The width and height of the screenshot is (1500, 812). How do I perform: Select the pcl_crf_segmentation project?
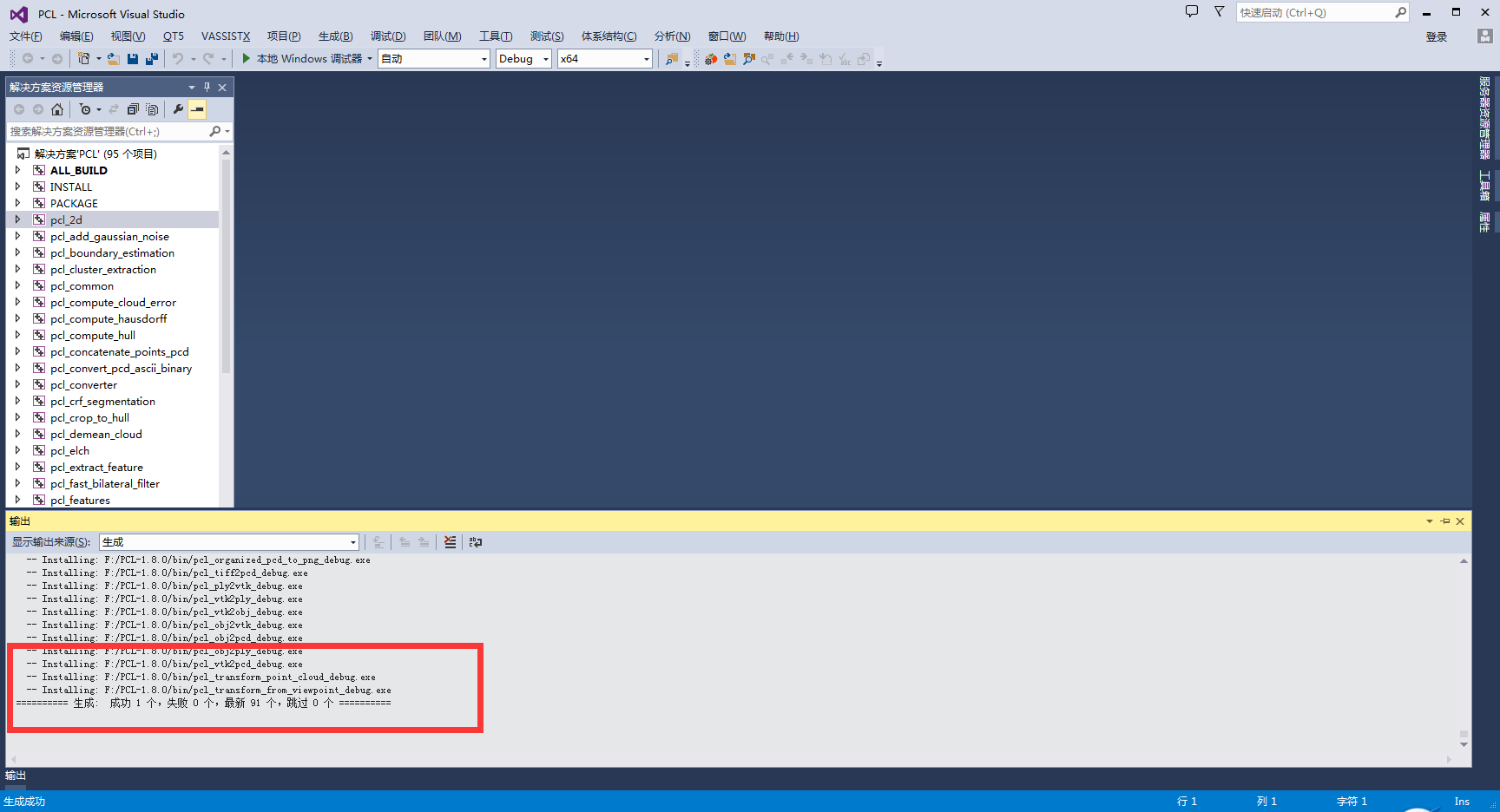pyautogui.click(x=102, y=401)
